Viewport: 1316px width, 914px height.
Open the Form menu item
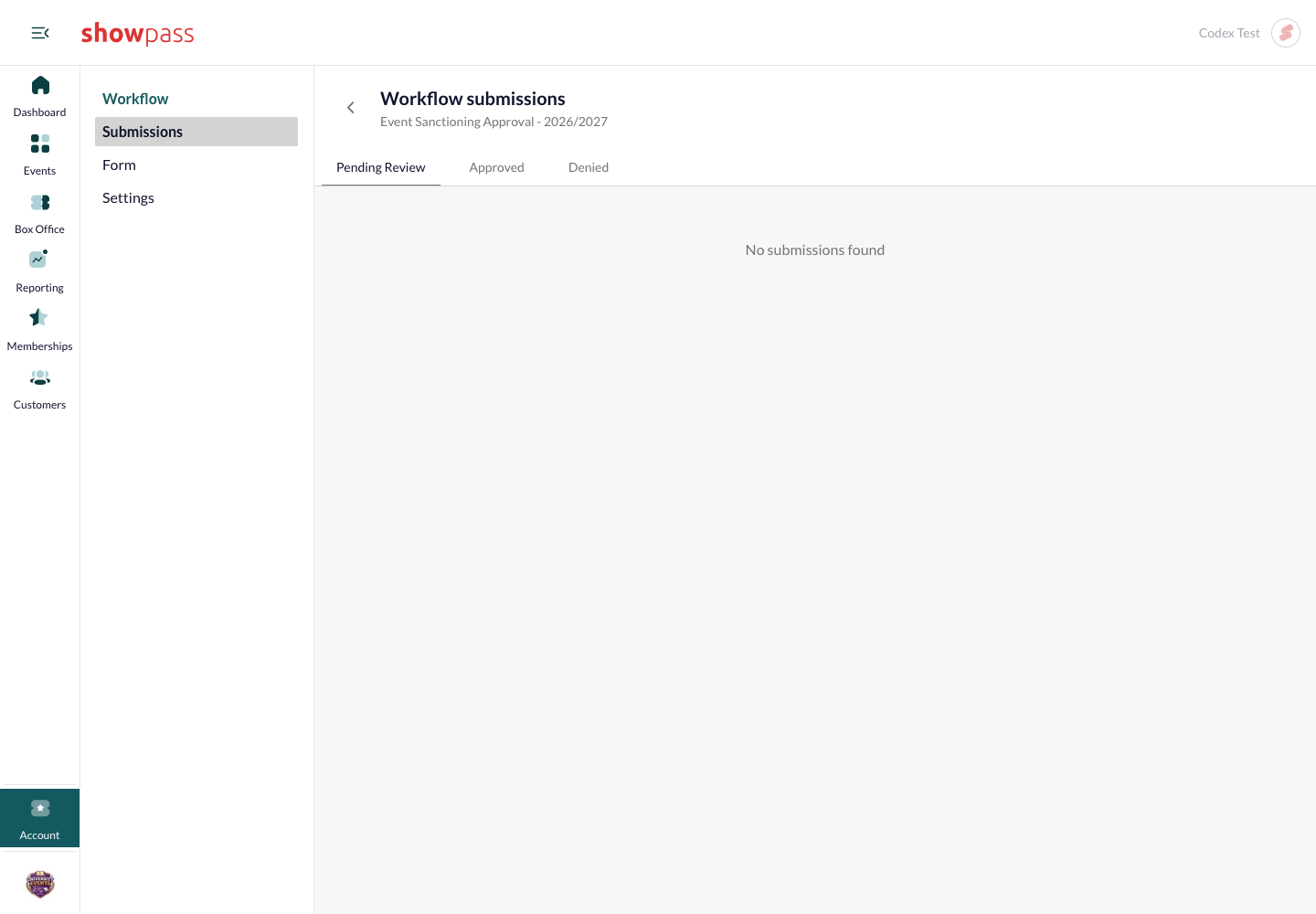coord(196,165)
